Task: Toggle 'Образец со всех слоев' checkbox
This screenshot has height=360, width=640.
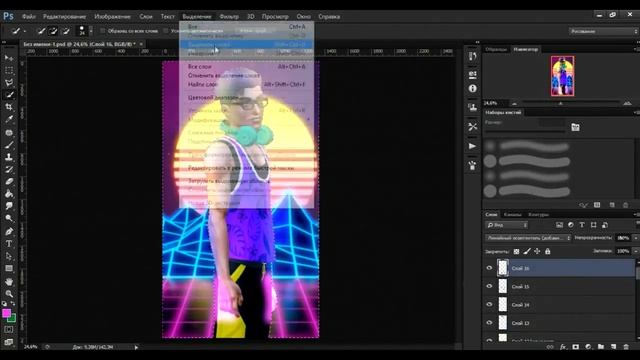Action: click(103, 31)
